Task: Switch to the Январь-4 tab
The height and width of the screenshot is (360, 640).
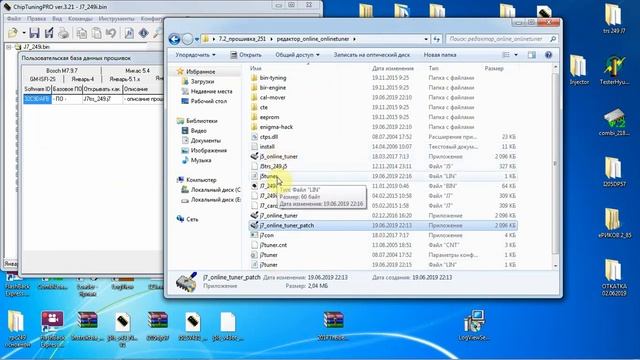Action: point(82,79)
